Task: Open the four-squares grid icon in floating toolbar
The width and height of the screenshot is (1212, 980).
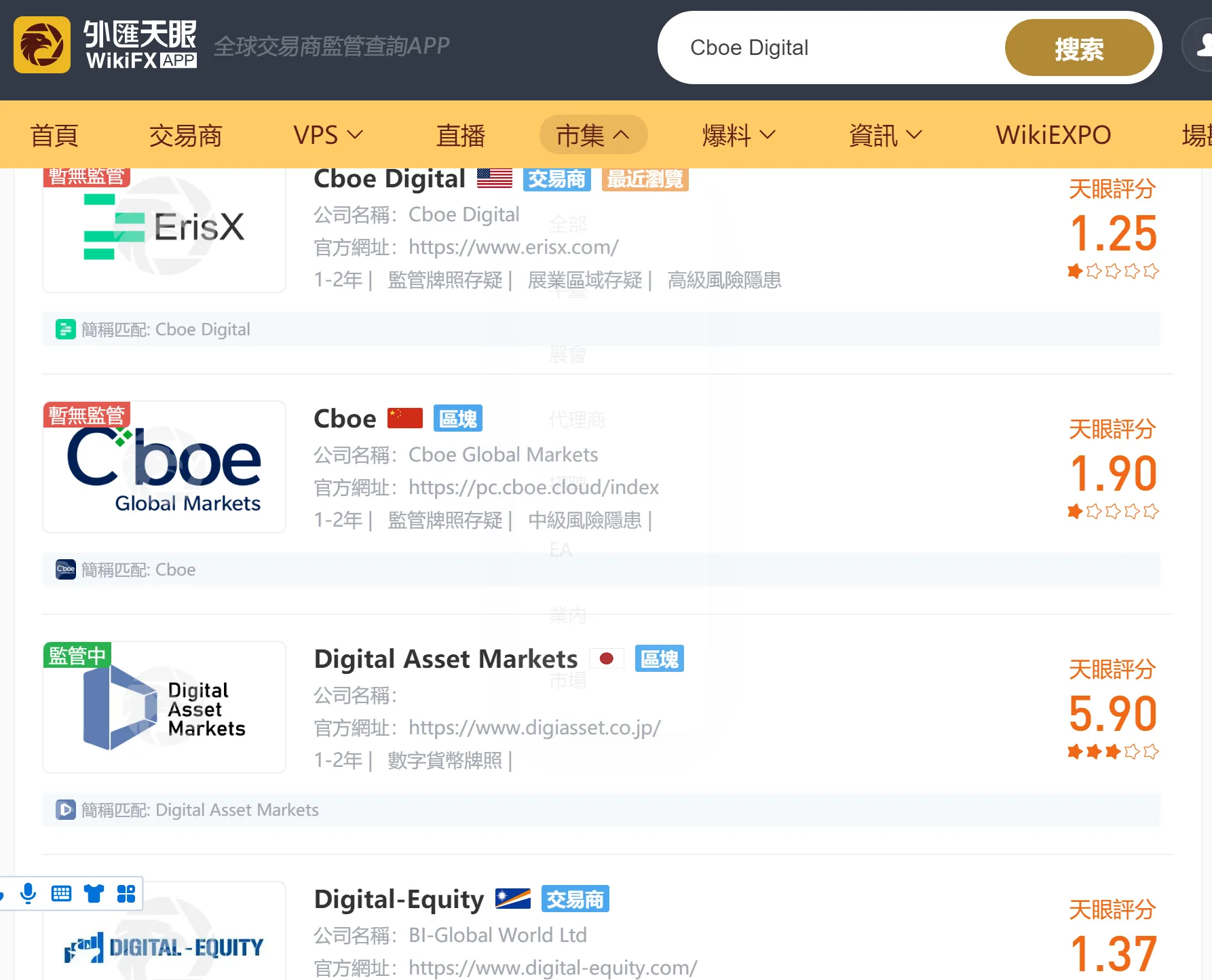Action: coord(126,893)
